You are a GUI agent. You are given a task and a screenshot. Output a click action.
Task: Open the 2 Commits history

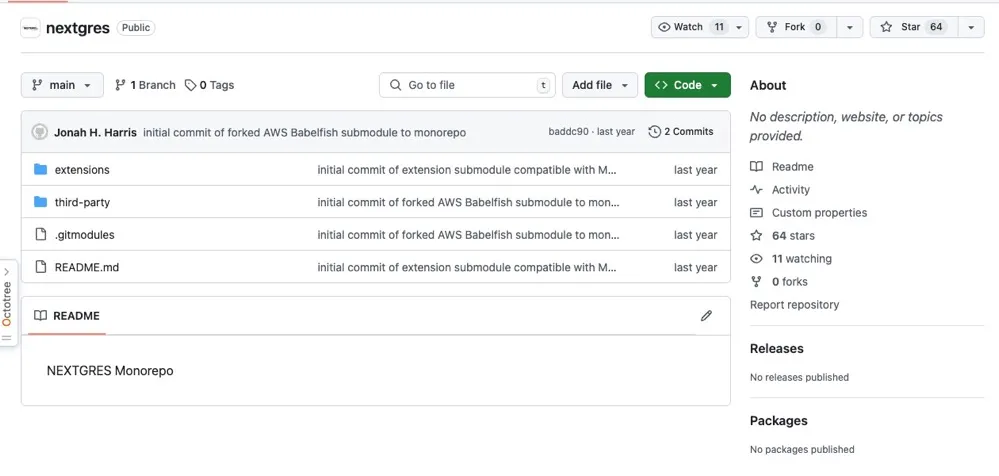click(x=681, y=132)
